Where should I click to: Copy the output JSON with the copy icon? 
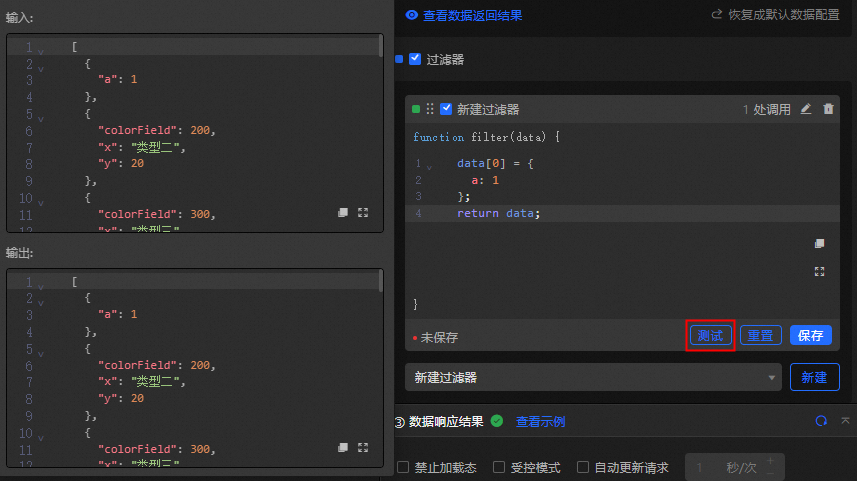343,448
